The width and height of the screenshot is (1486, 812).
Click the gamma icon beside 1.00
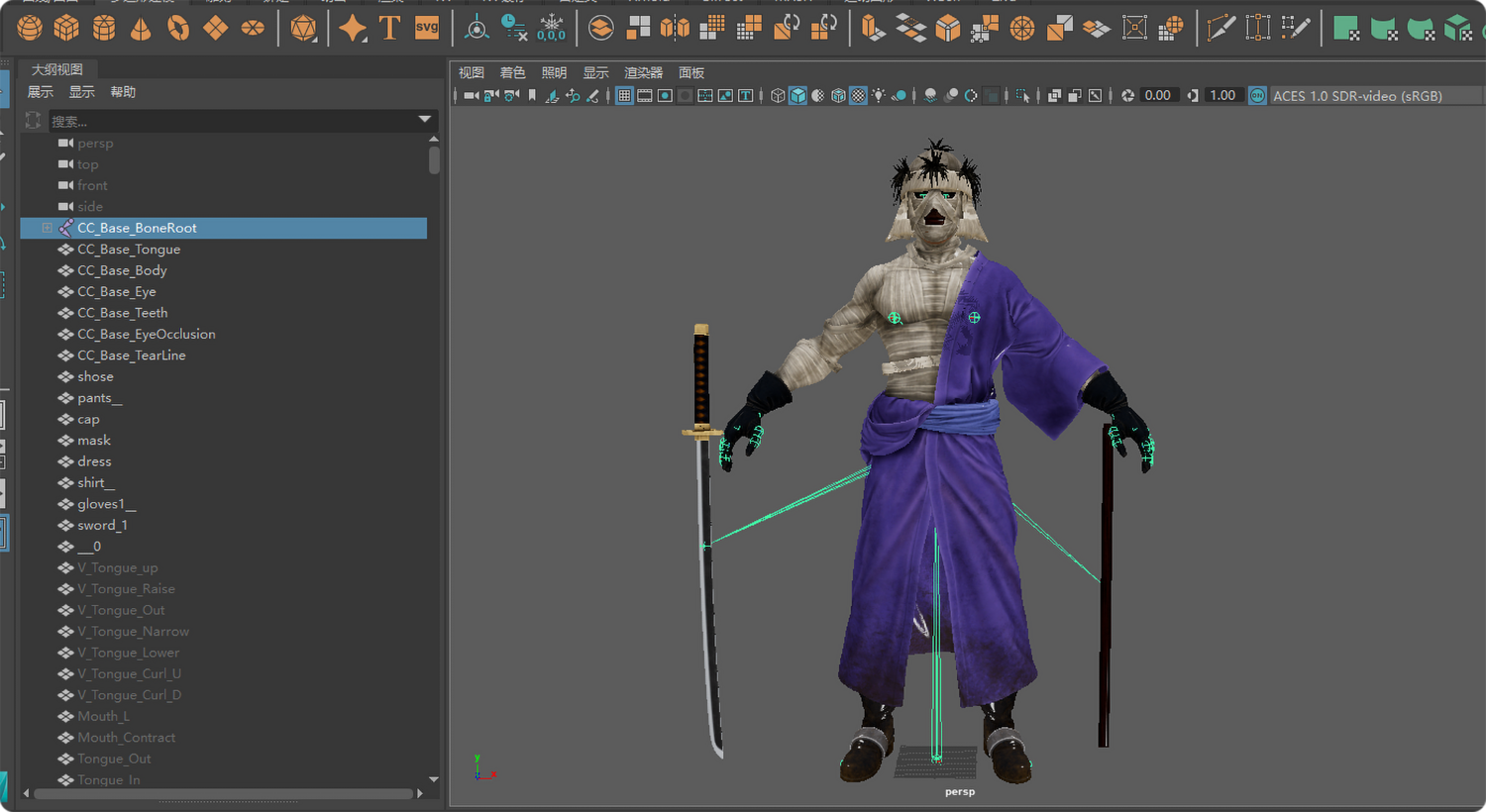click(1193, 96)
